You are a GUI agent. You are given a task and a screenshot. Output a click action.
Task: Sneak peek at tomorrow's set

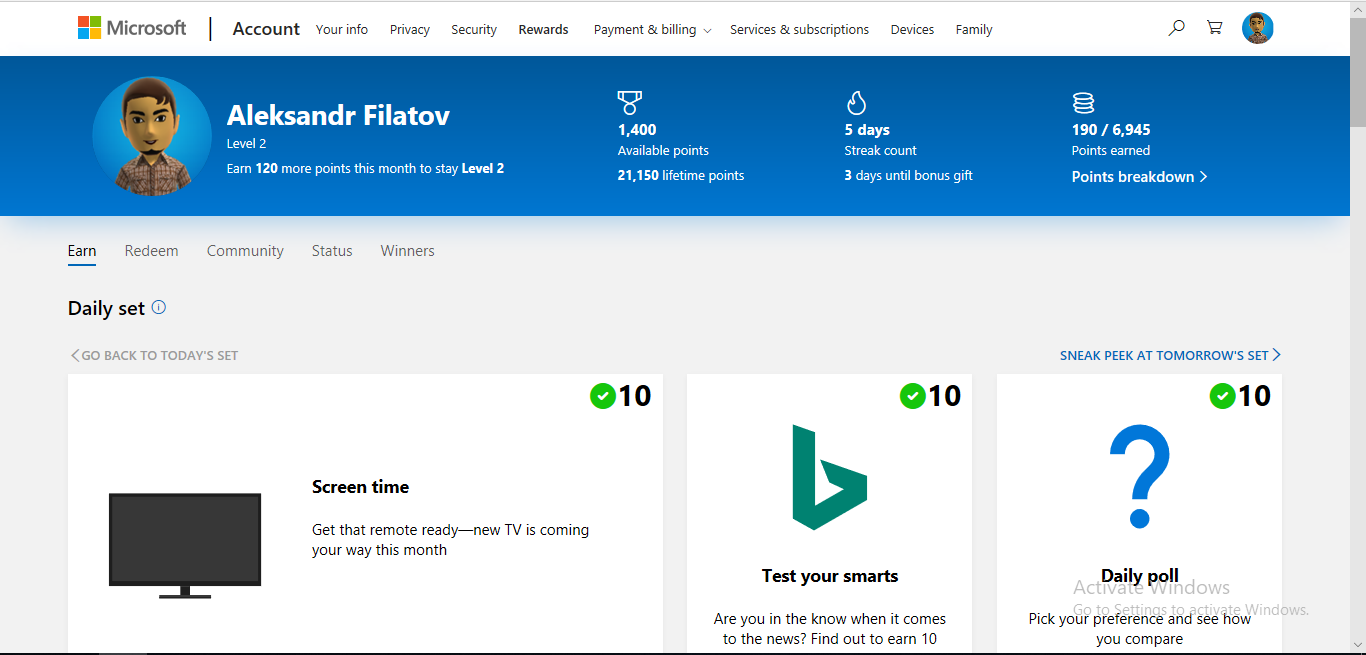click(x=1170, y=355)
